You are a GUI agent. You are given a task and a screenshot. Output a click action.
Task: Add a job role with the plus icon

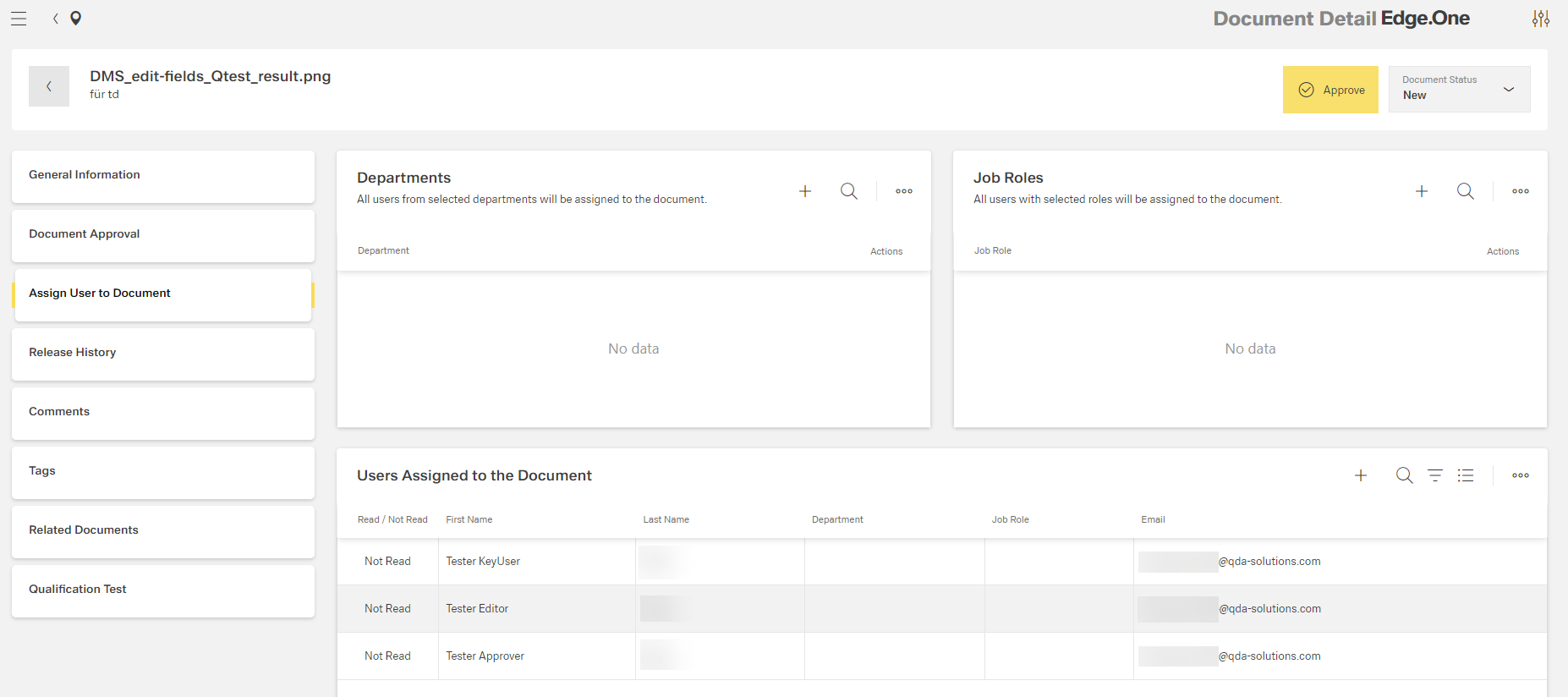1422,191
